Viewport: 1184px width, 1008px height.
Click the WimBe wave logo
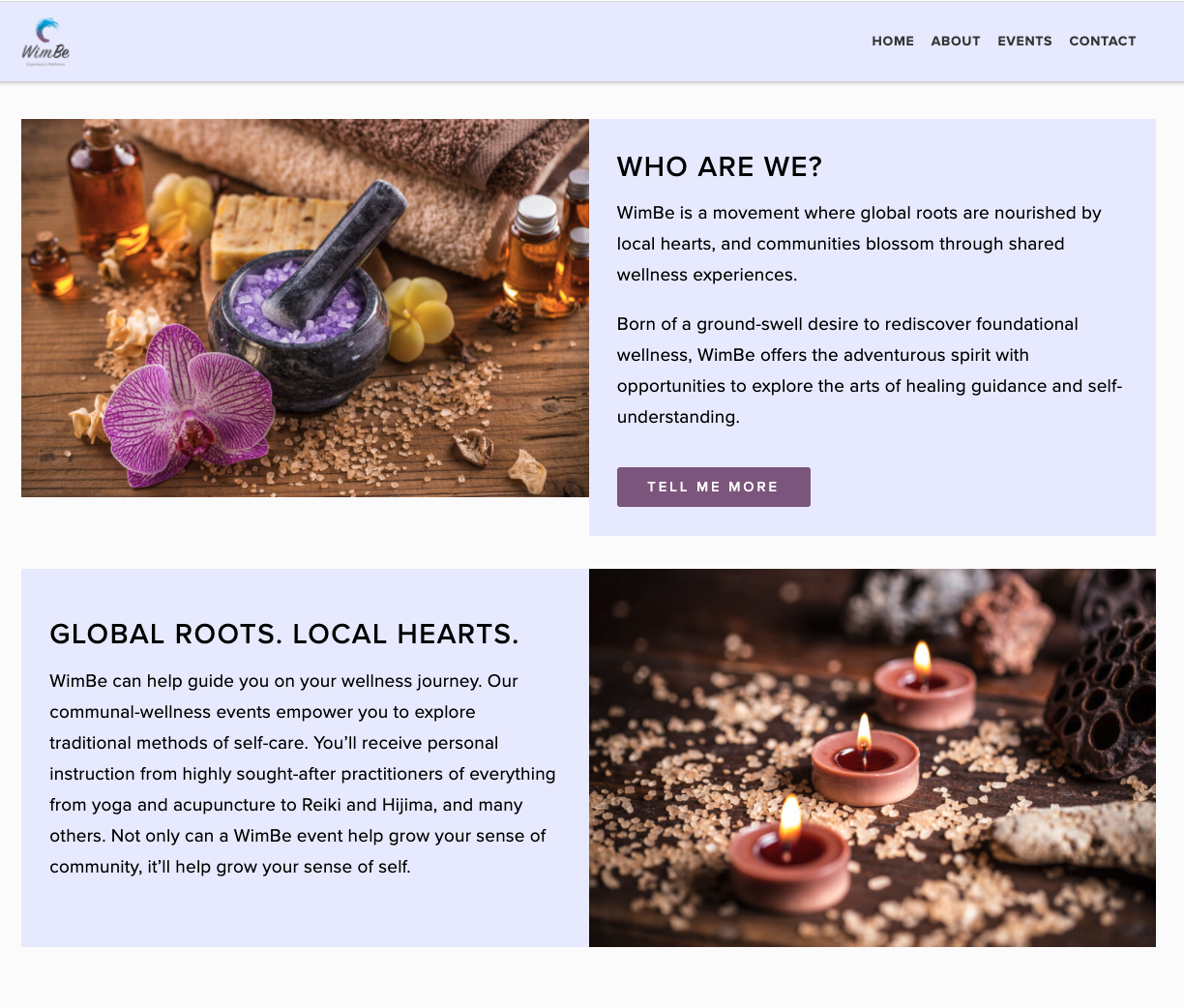coord(45,43)
